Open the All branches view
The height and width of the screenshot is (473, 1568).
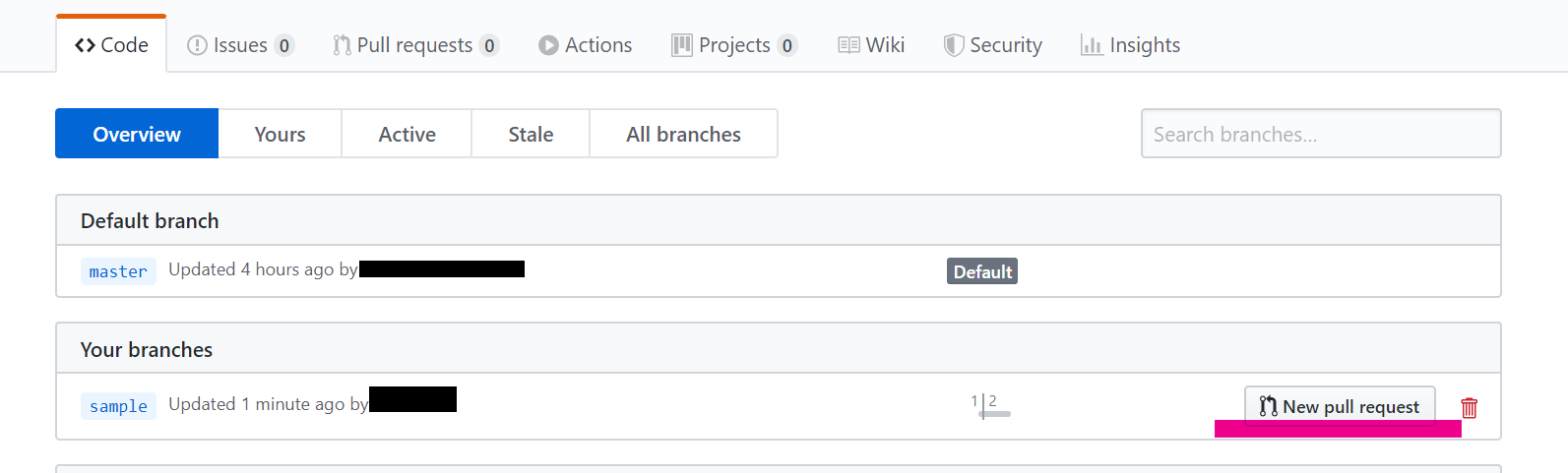coord(683,134)
